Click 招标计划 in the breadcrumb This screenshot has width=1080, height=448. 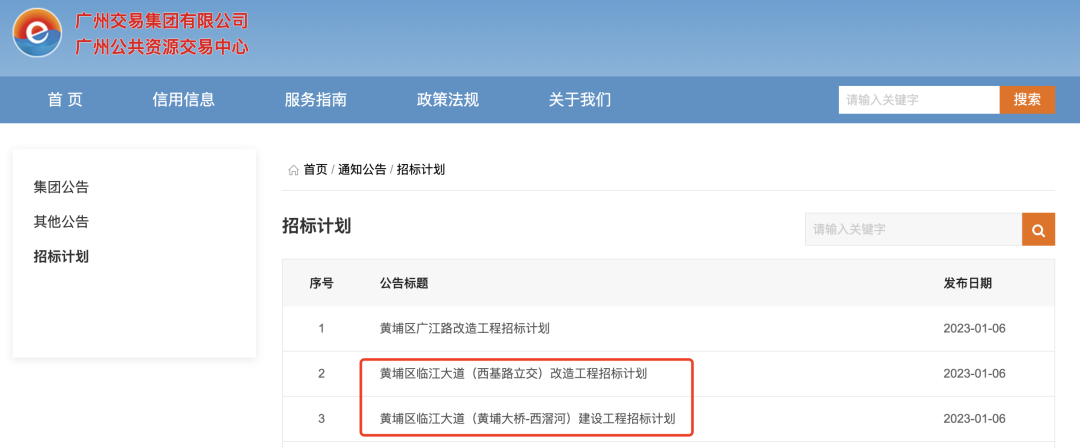click(421, 170)
